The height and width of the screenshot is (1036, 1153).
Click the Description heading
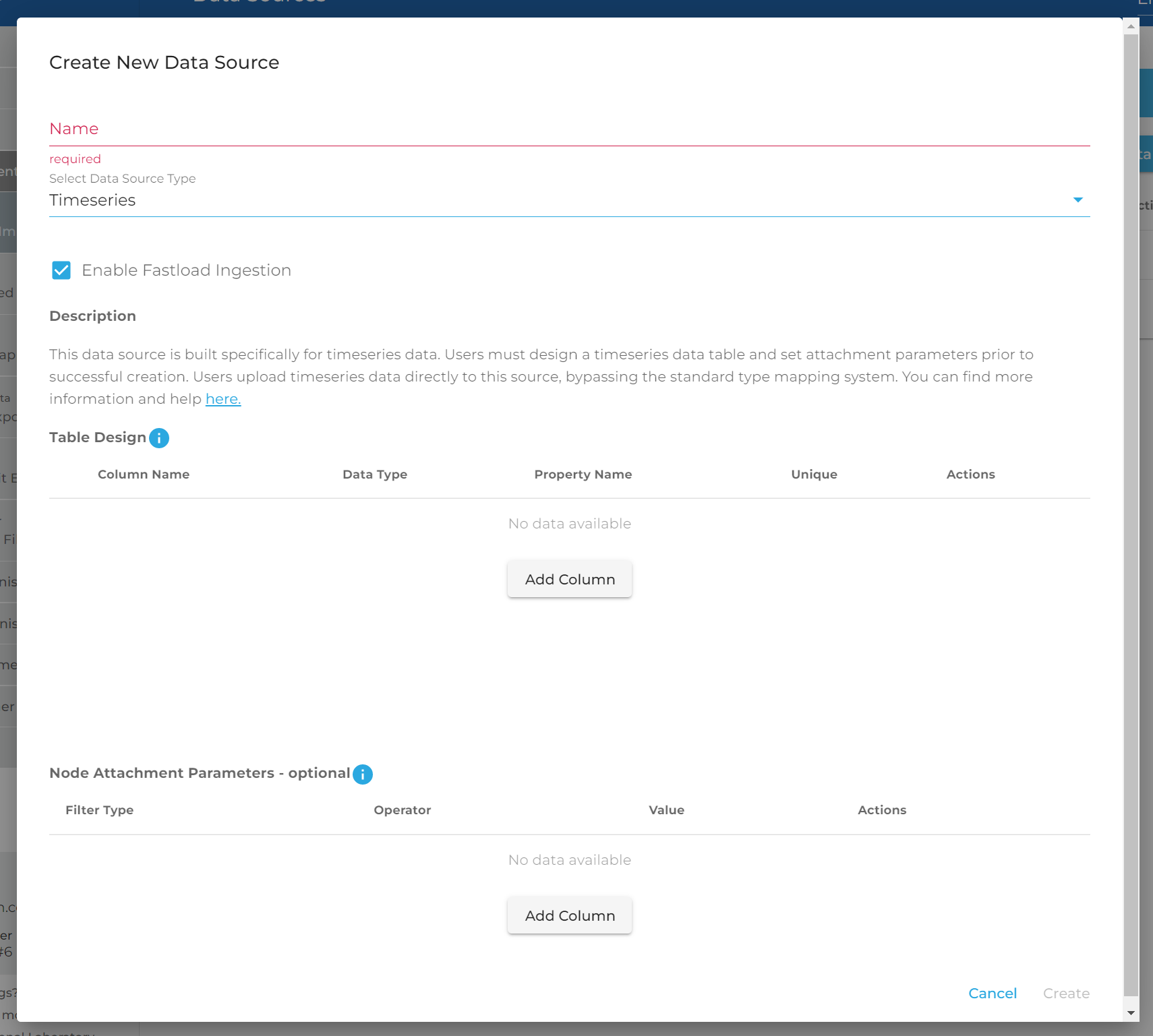[x=93, y=316]
